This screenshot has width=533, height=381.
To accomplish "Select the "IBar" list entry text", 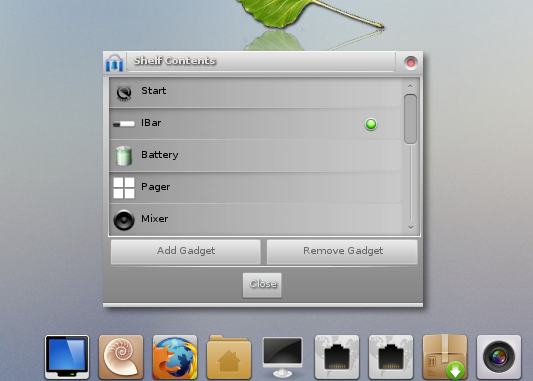I will [151, 123].
